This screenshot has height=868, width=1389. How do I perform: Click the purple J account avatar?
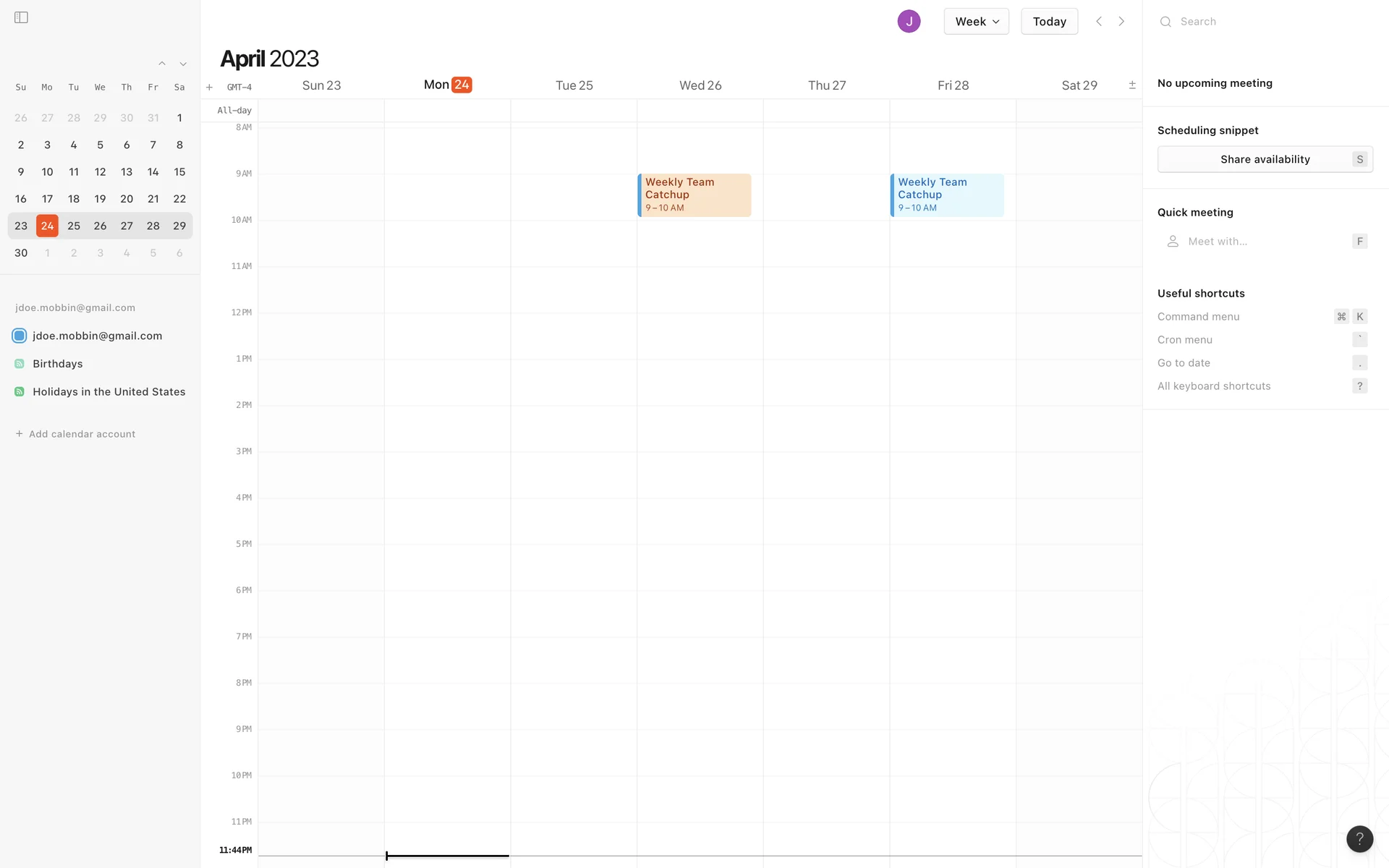tap(909, 22)
